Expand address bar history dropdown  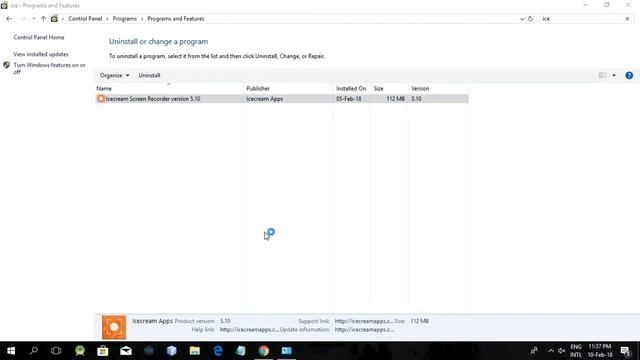click(522, 19)
